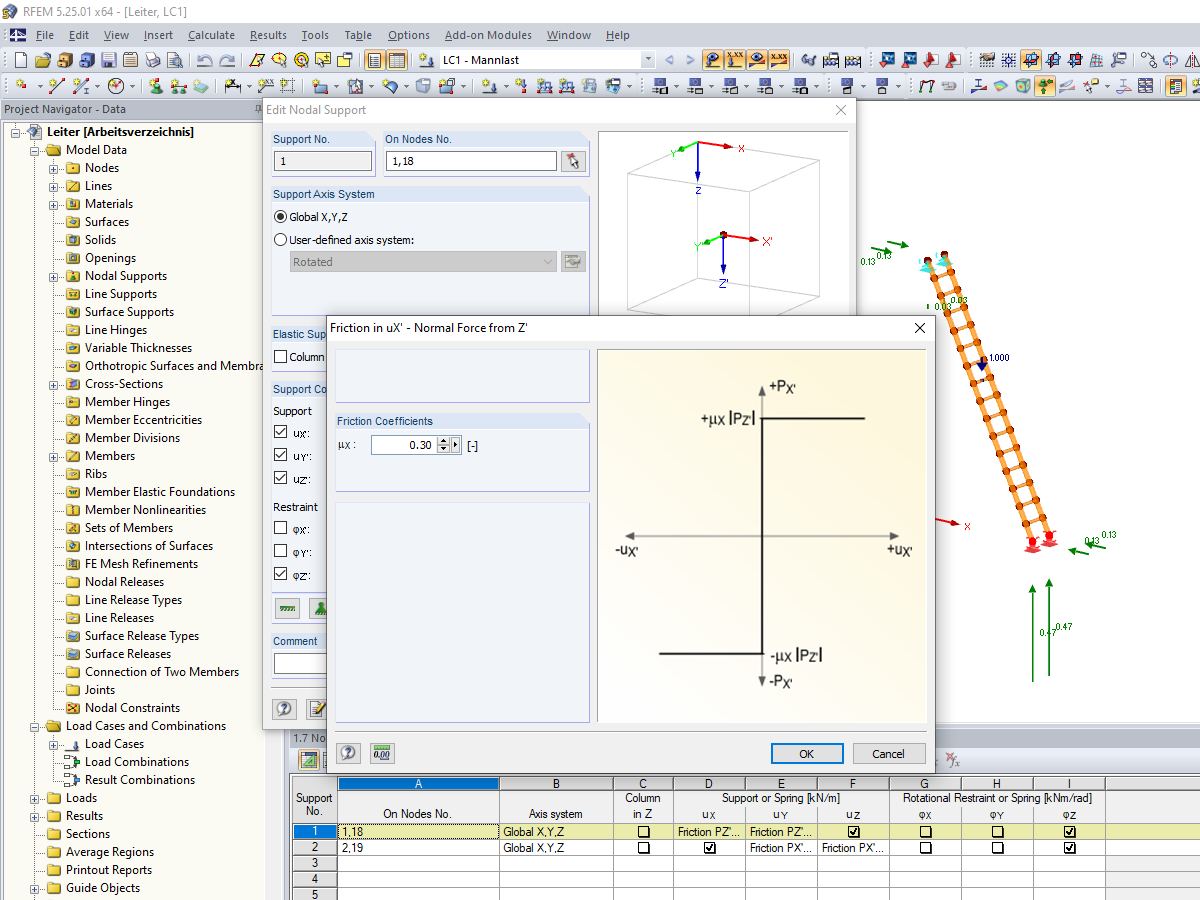Click OK in the Friction dialog

pos(806,754)
